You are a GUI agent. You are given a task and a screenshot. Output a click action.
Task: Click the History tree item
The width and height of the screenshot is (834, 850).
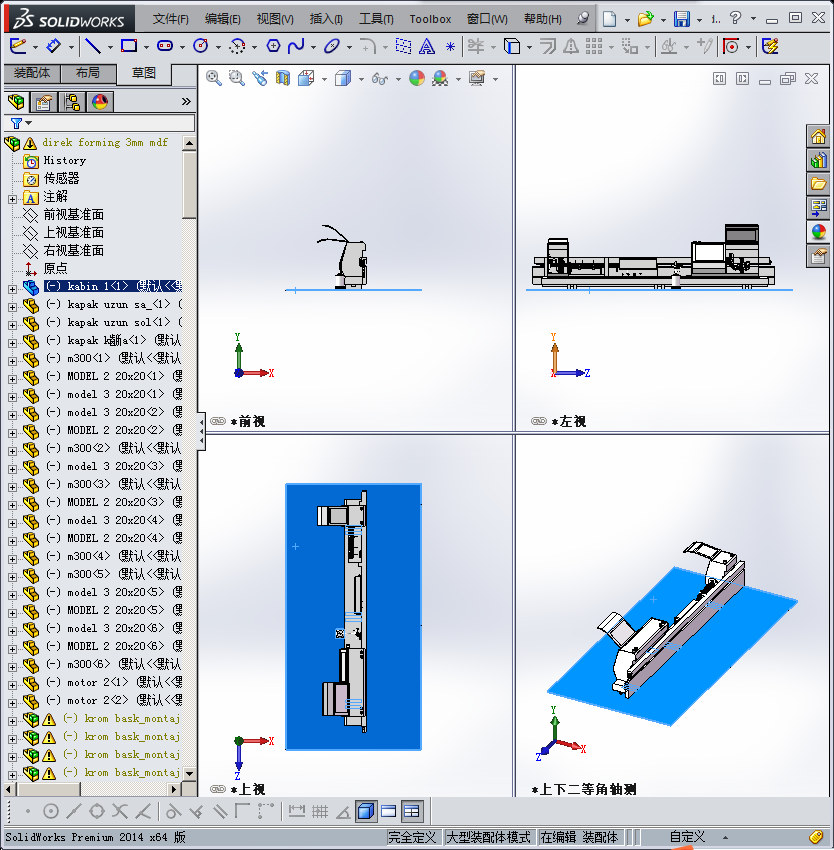pyautogui.click(x=65, y=160)
